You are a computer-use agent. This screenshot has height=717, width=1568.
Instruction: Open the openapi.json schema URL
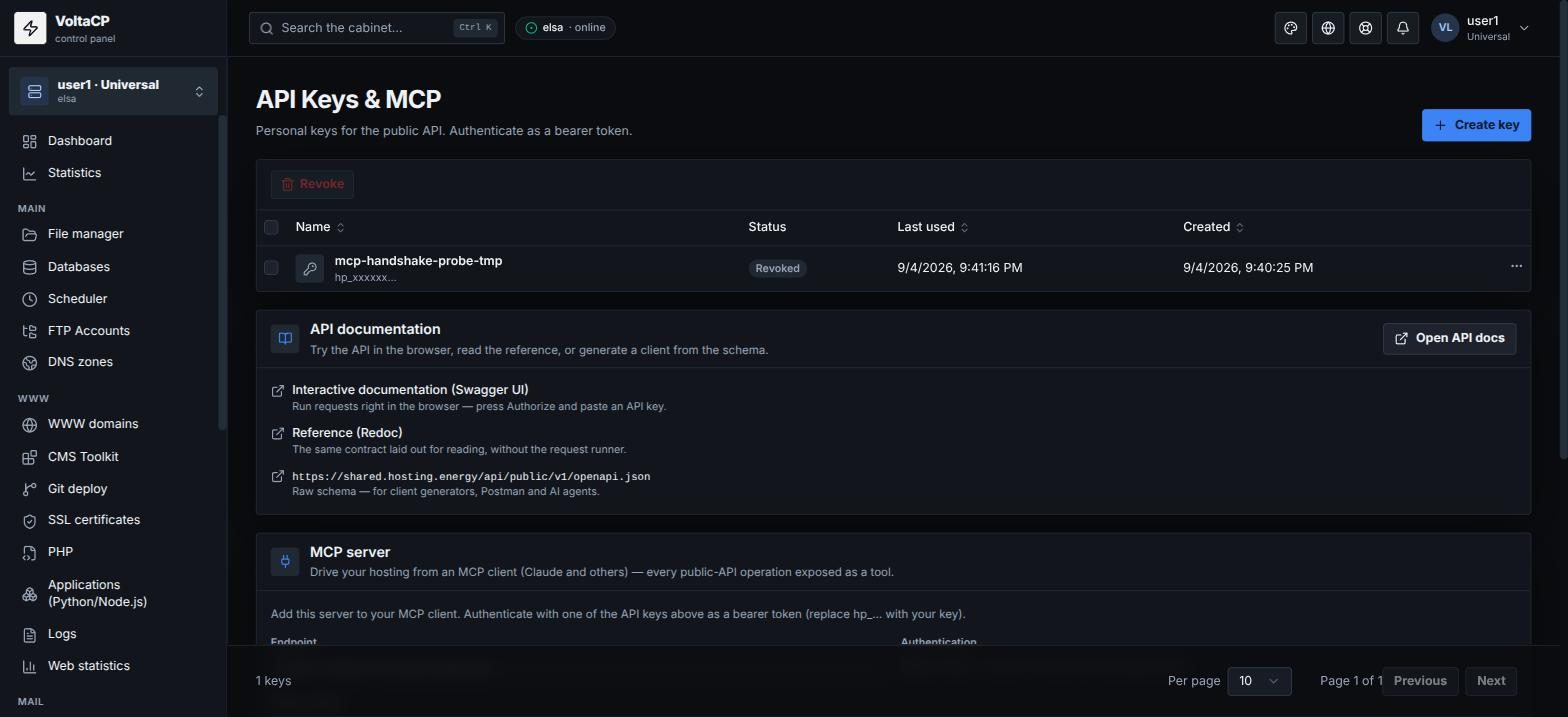click(471, 477)
